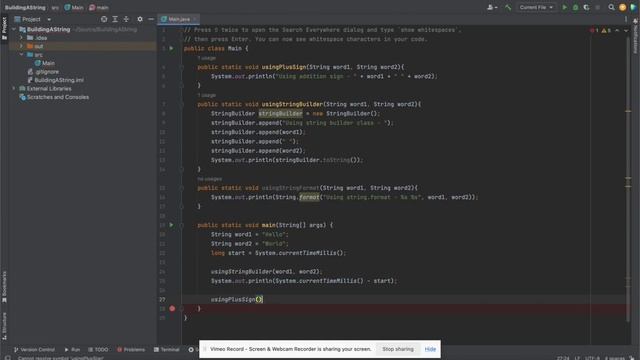Click the JetBrains Toolbox icon at top right
640x360 pixels.
click(x=633, y=7)
